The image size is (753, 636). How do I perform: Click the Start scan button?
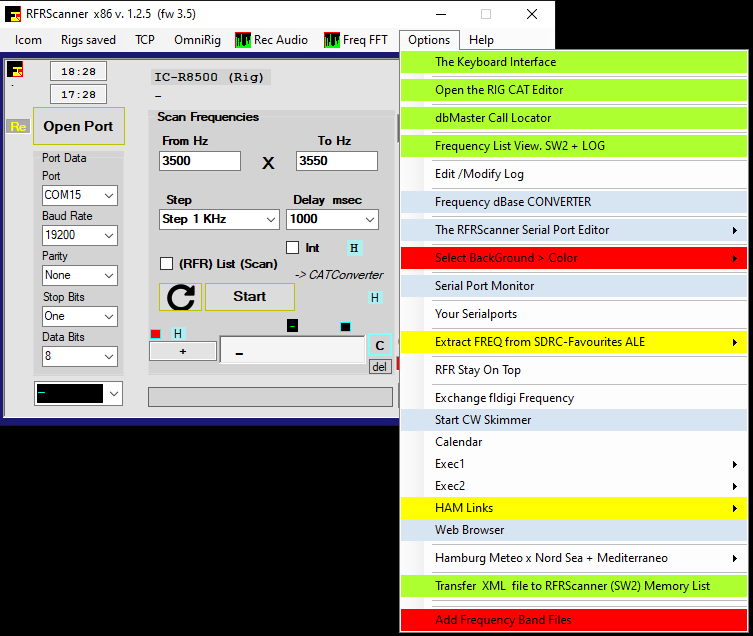click(250, 297)
